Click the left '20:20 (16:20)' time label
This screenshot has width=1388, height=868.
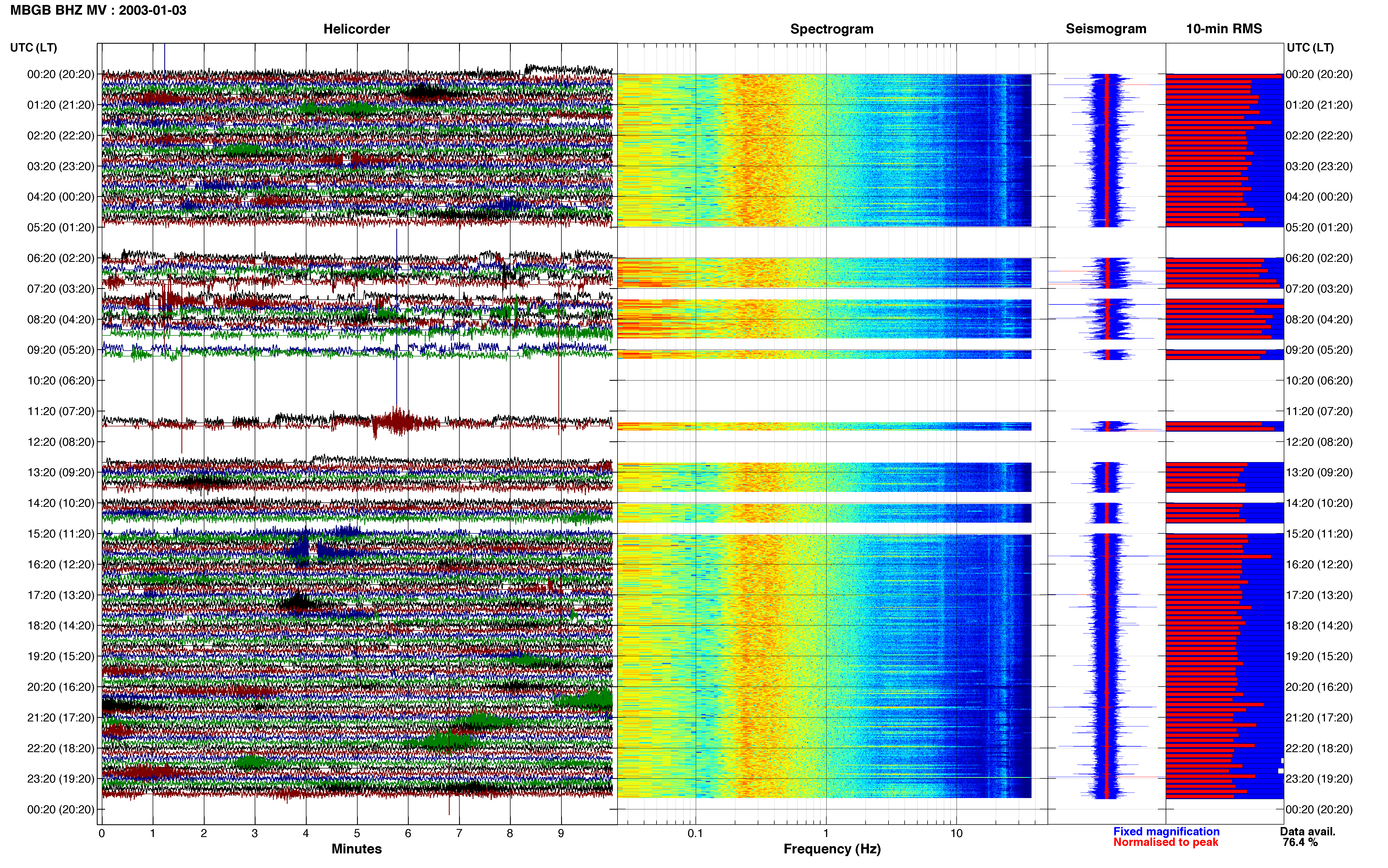click(60, 687)
